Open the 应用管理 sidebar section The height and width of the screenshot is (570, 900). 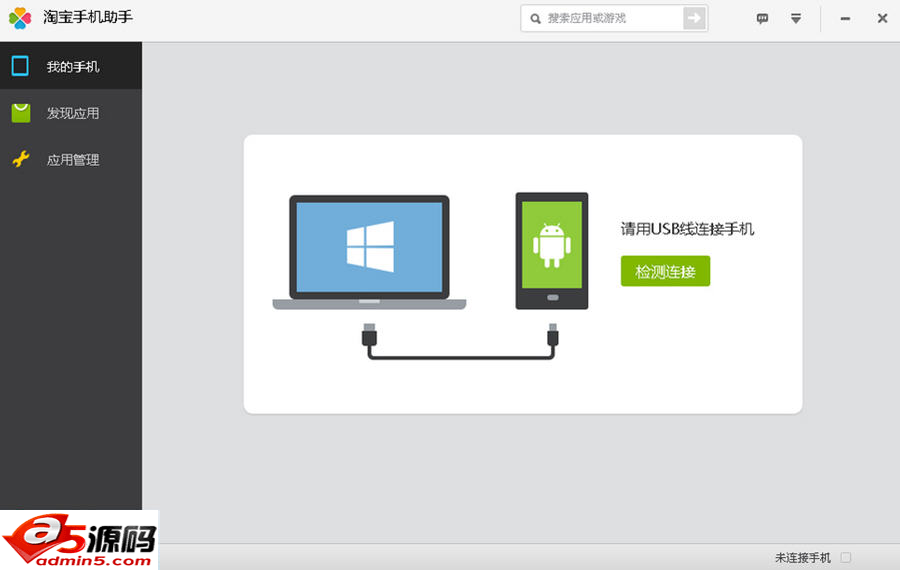71,160
